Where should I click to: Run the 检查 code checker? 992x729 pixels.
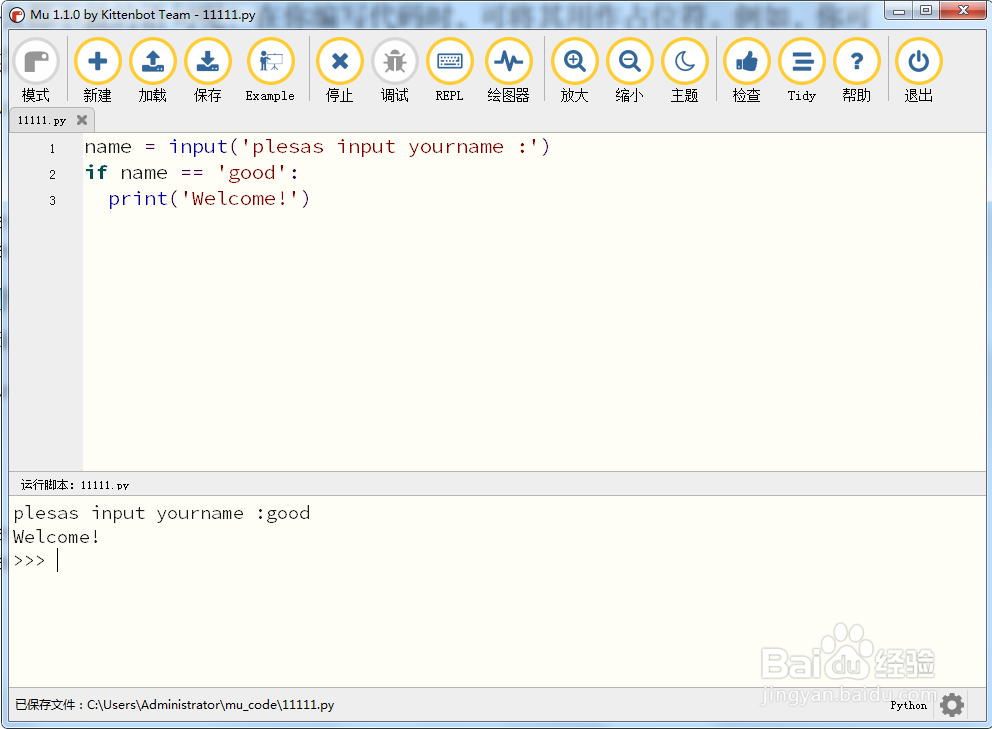click(746, 61)
